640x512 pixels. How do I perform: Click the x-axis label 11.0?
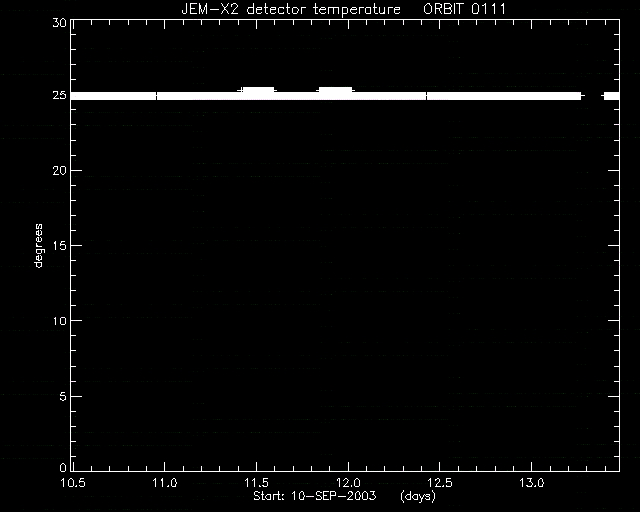click(164, 483)
